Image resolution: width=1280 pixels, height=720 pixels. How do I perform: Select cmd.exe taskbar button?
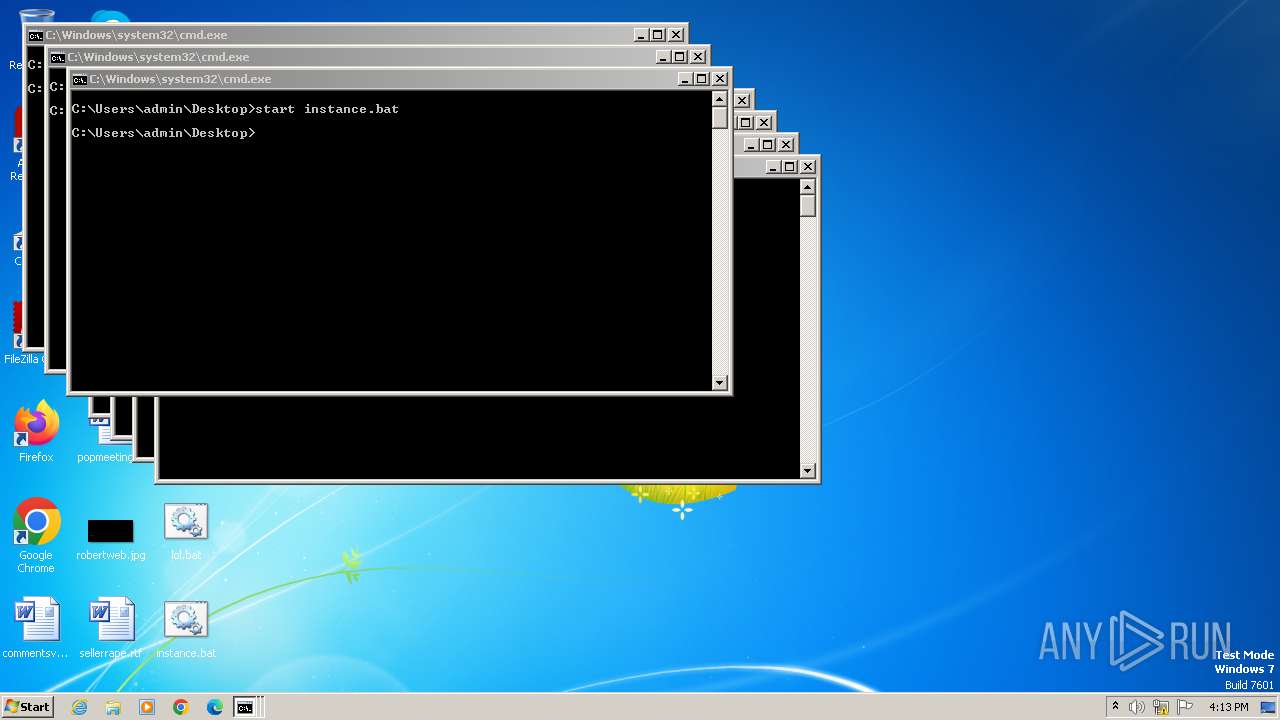coord(246,707)
